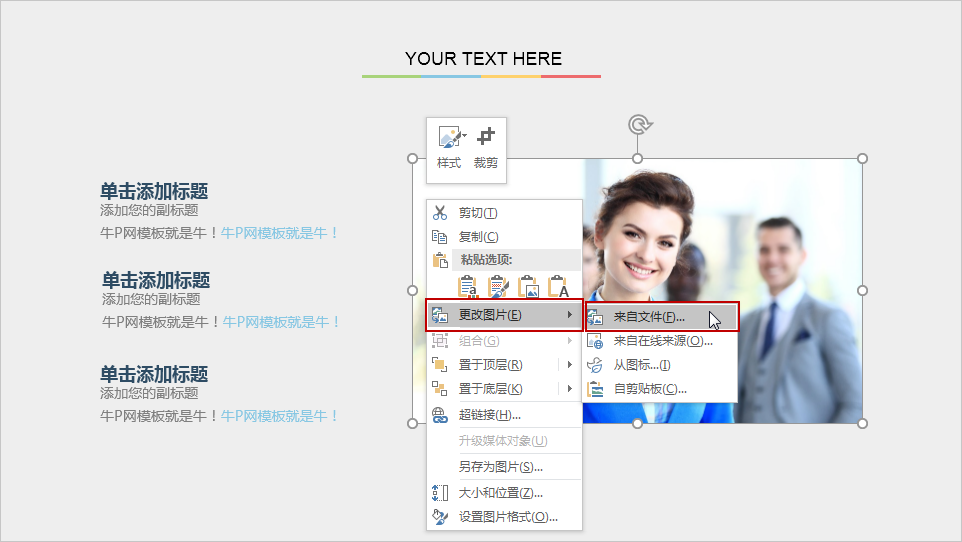Viewport: 962px width, 542px height.
Task: Click the bottom-right corner handle of picture
Action: point(863,424)
